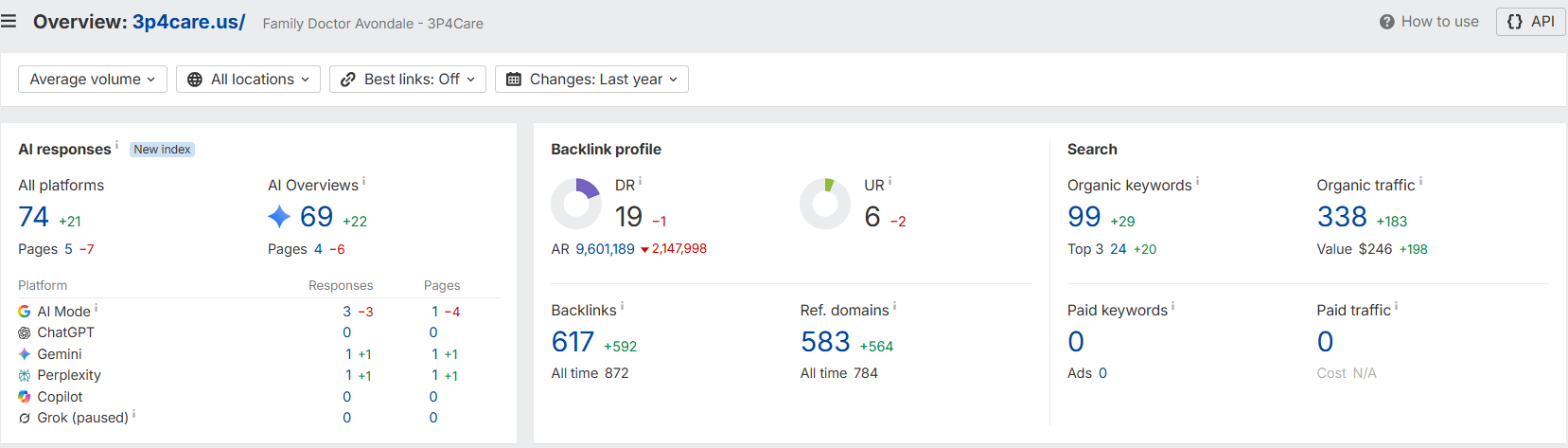Click the Copilot platform icon

click(24, 396)
